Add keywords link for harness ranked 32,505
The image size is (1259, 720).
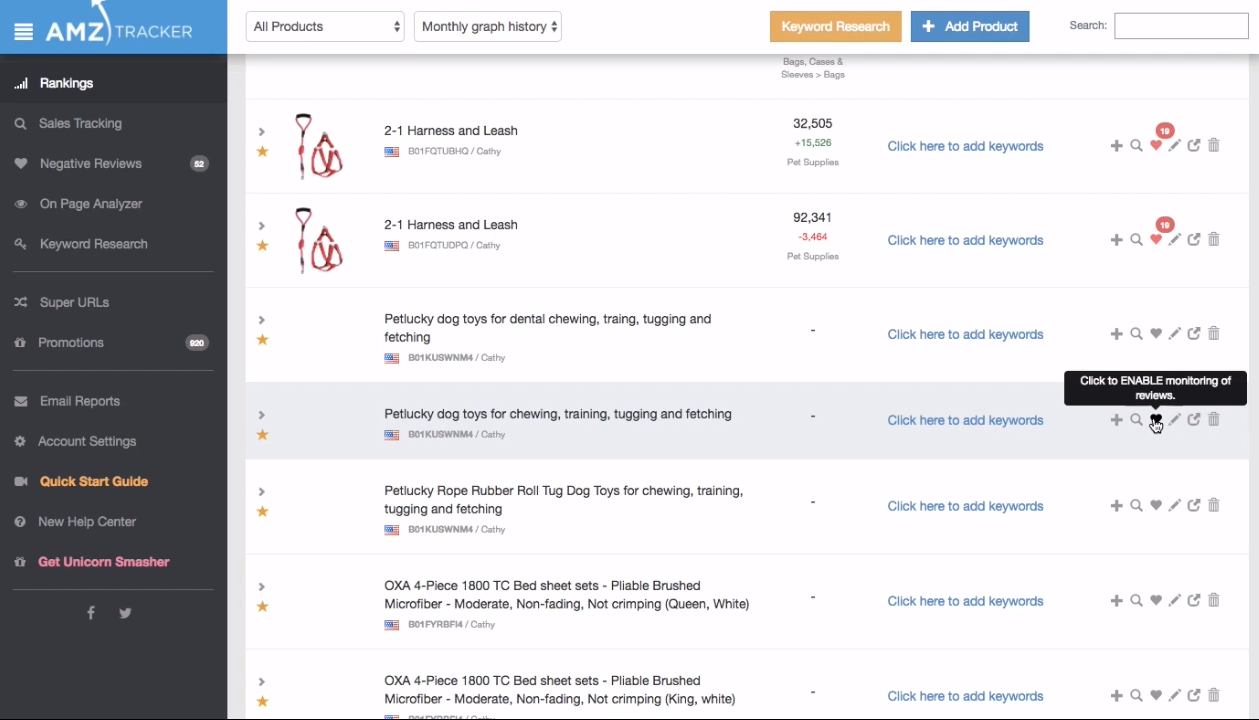click(x=965, y=146)
